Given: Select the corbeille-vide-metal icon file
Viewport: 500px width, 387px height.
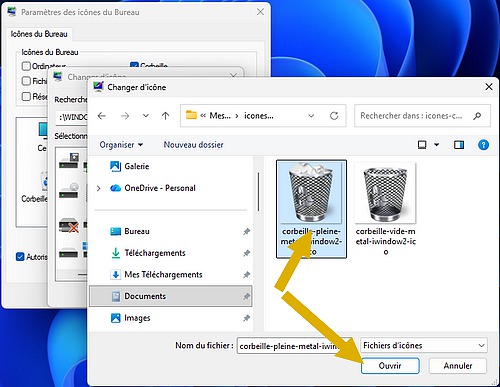Looking at the screenshot, I should (385, 209).
